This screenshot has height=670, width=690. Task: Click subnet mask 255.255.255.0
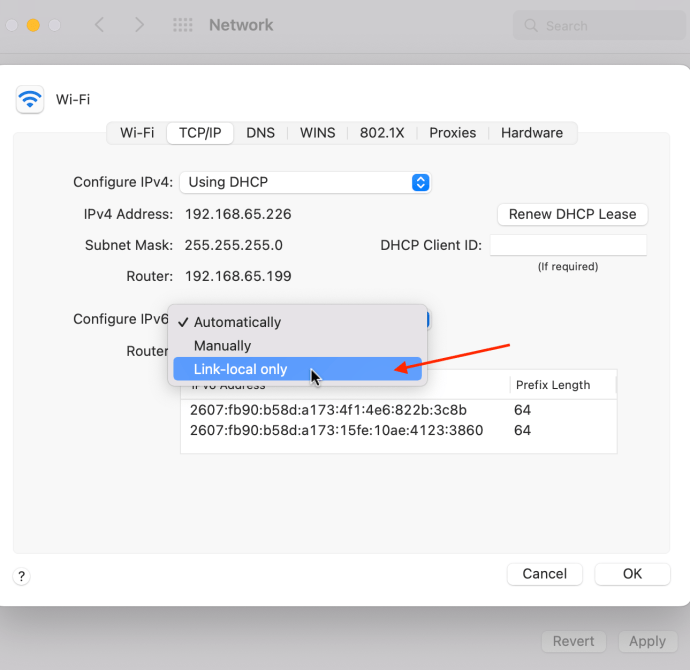click(x=234, y=245)
